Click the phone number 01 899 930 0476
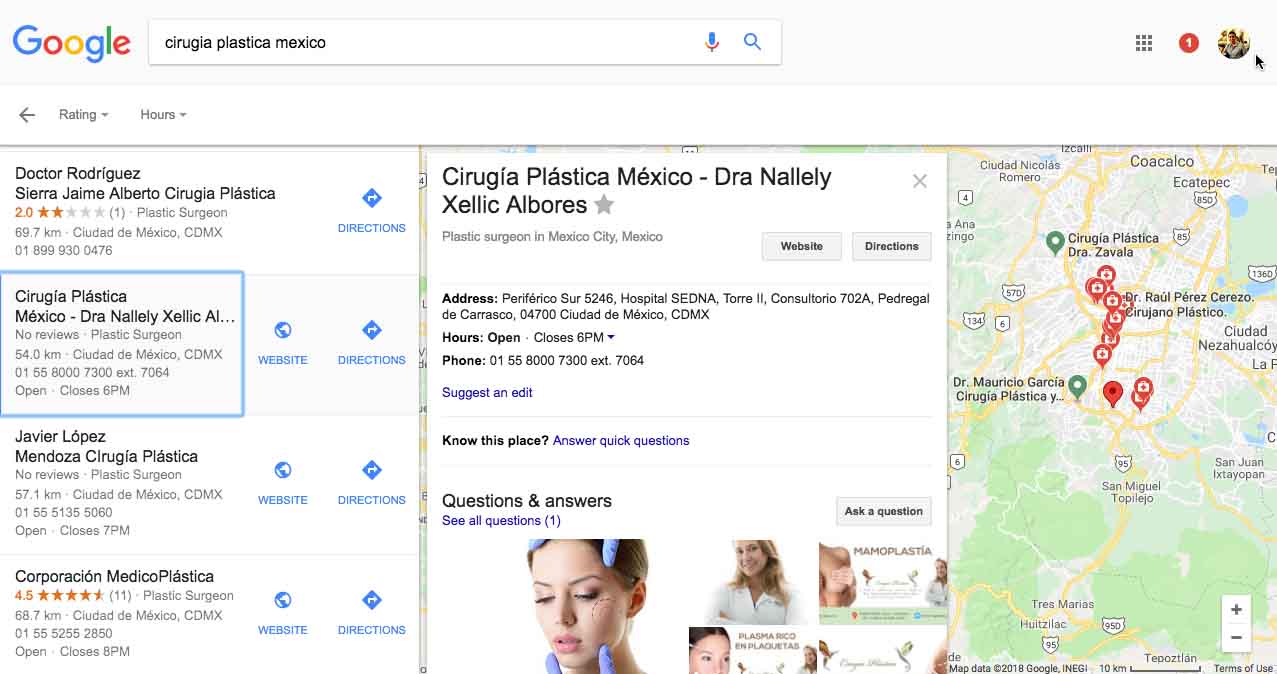The image size is (1277, 674). tap(63, 251)
